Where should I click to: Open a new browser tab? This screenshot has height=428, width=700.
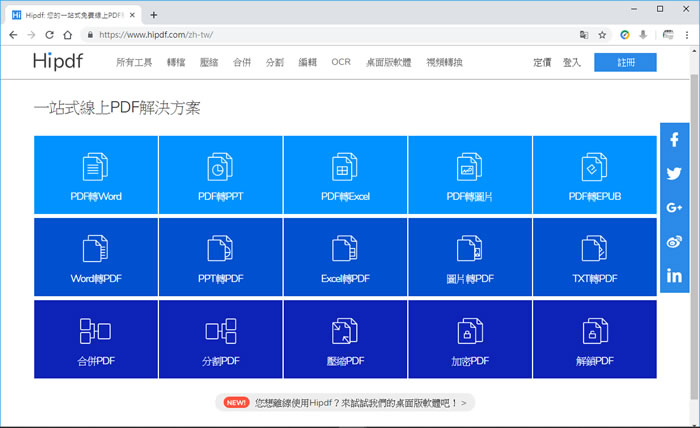coord(154,15)
